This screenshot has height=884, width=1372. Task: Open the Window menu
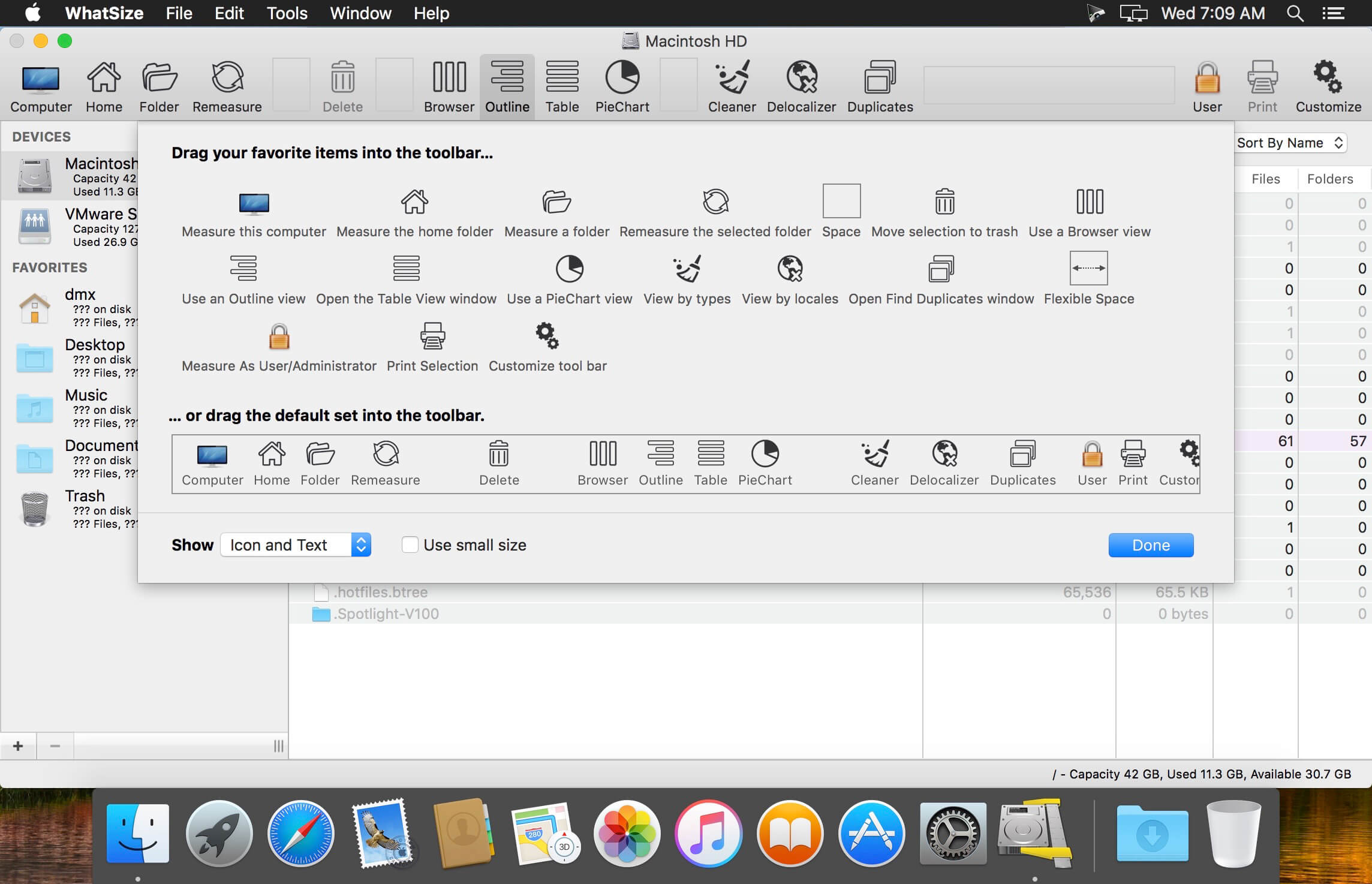pos(360,13)
